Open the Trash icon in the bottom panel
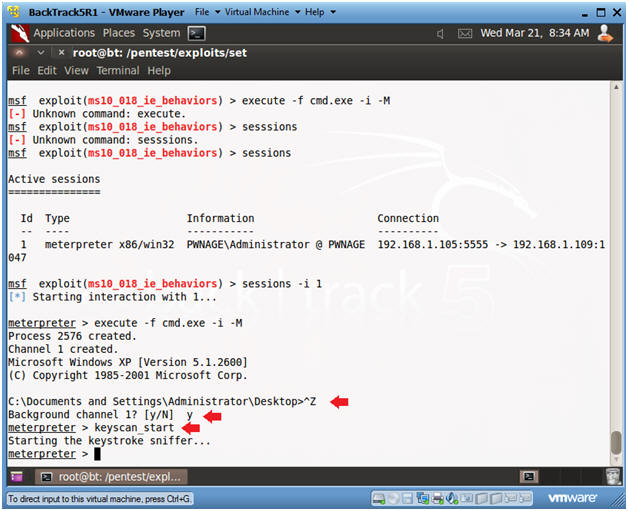628x511 pixels. (613, 476)
